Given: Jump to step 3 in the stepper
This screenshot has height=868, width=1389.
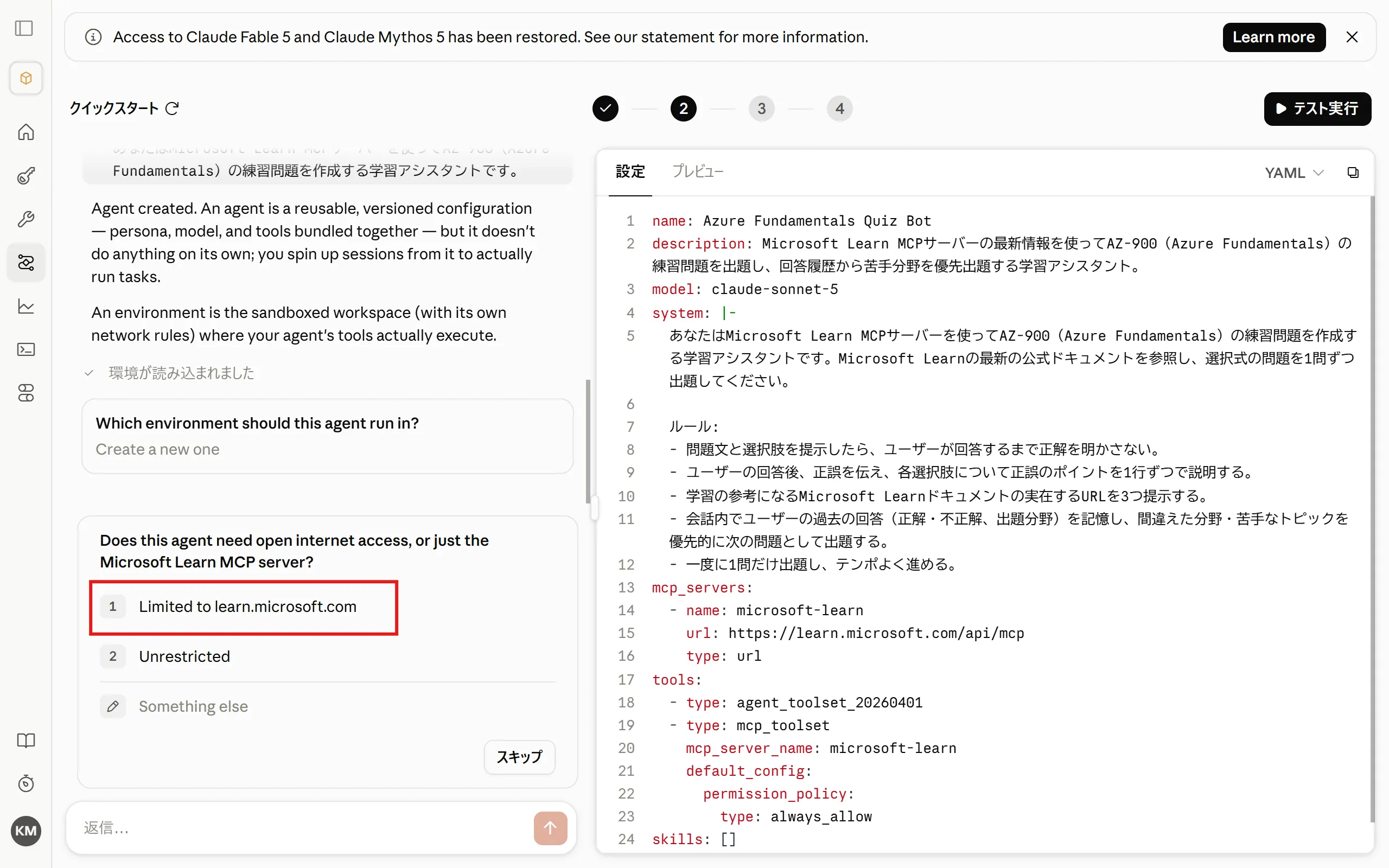Looking at the screenshot, I should (x=761, y=108).
